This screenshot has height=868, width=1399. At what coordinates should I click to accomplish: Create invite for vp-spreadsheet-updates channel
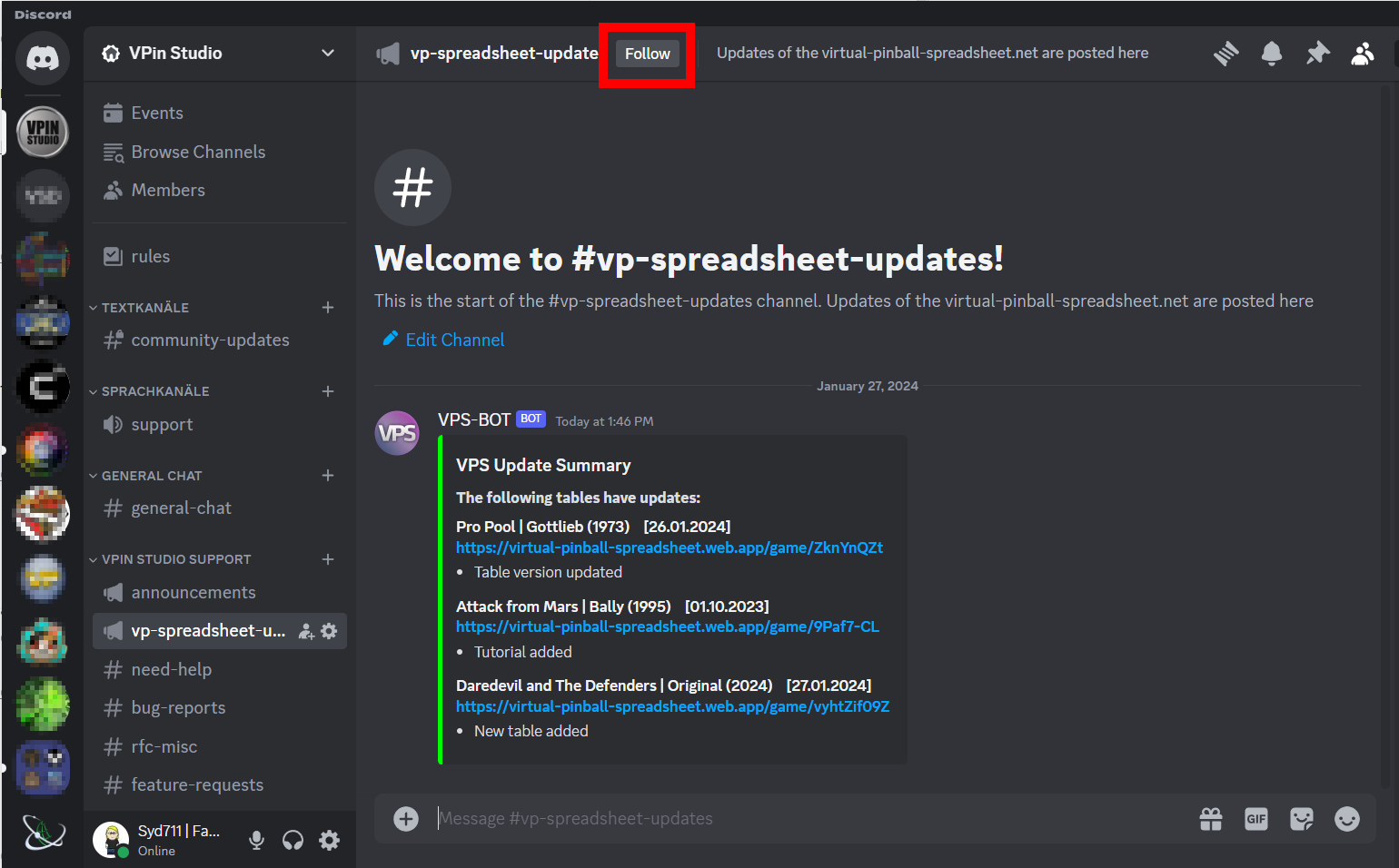(307, 631)
